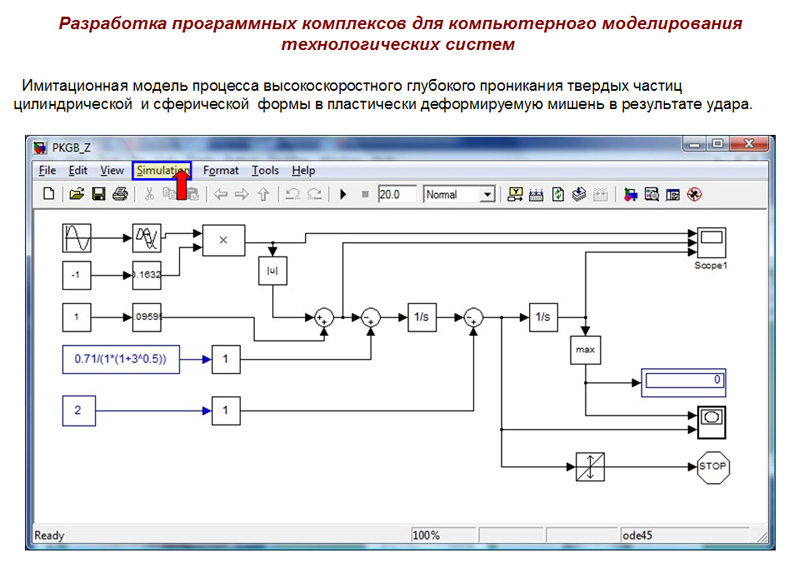Open Model Explorer magnifier icon

[652, 194]
